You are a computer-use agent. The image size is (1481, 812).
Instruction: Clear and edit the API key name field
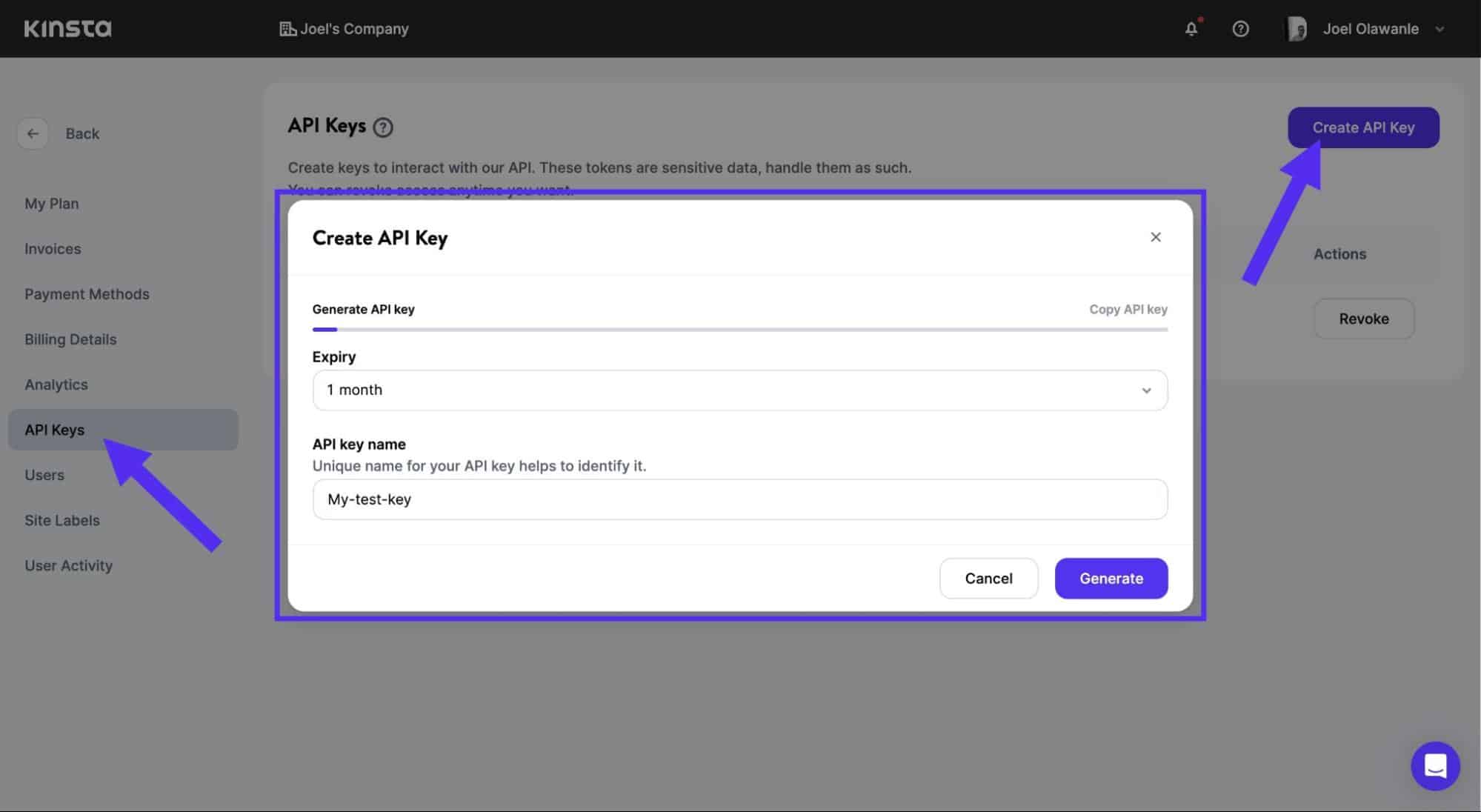[739, 499]
